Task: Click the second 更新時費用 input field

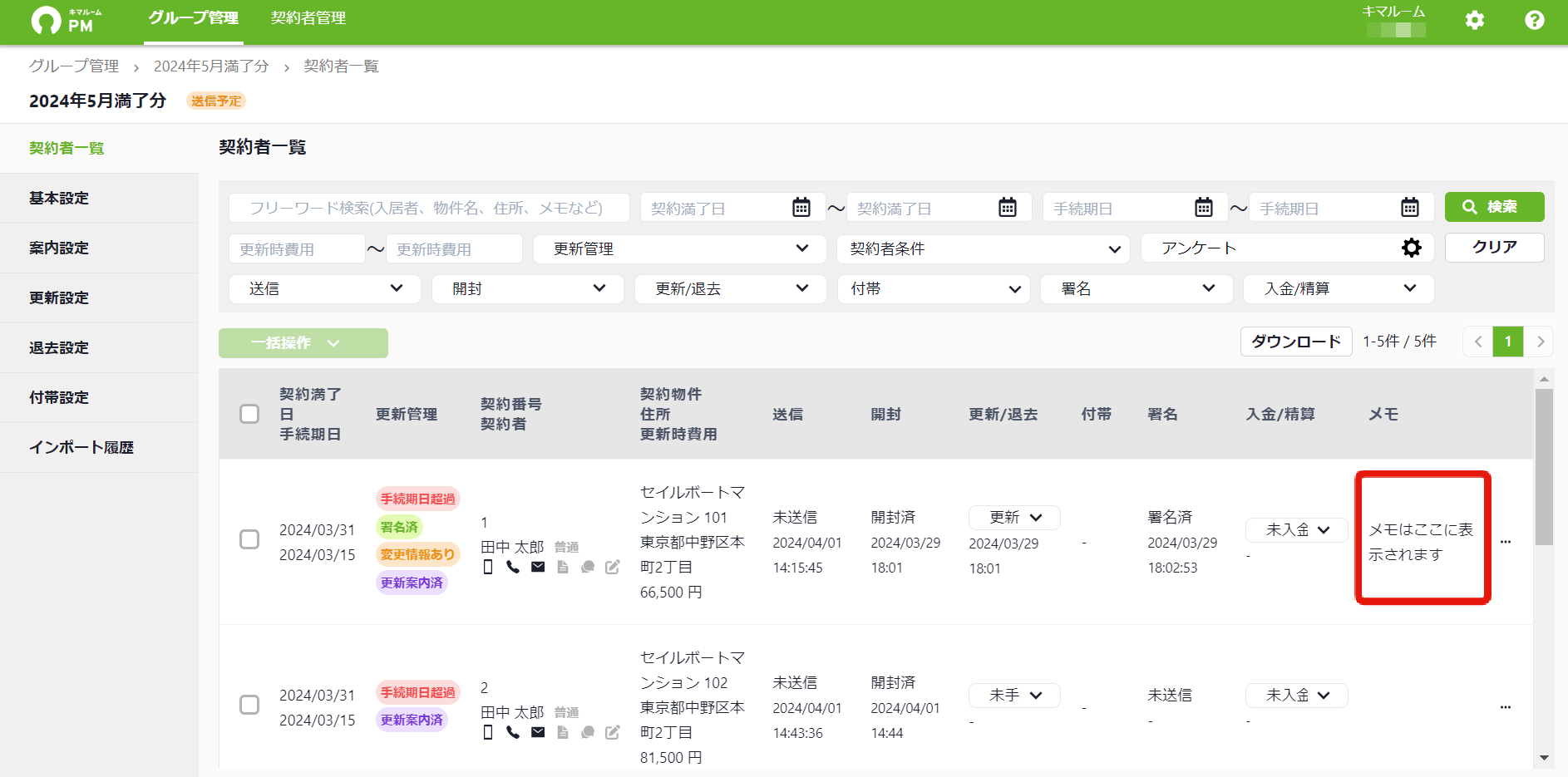Action: (454, 248)
